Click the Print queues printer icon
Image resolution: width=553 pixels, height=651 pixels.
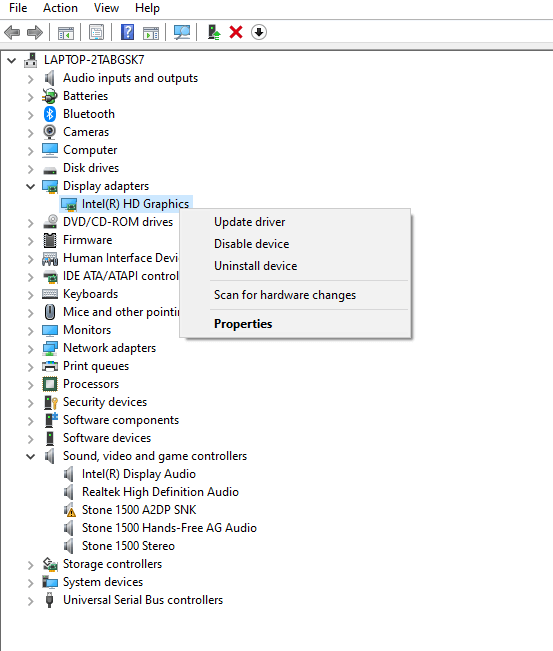(50, 366)
